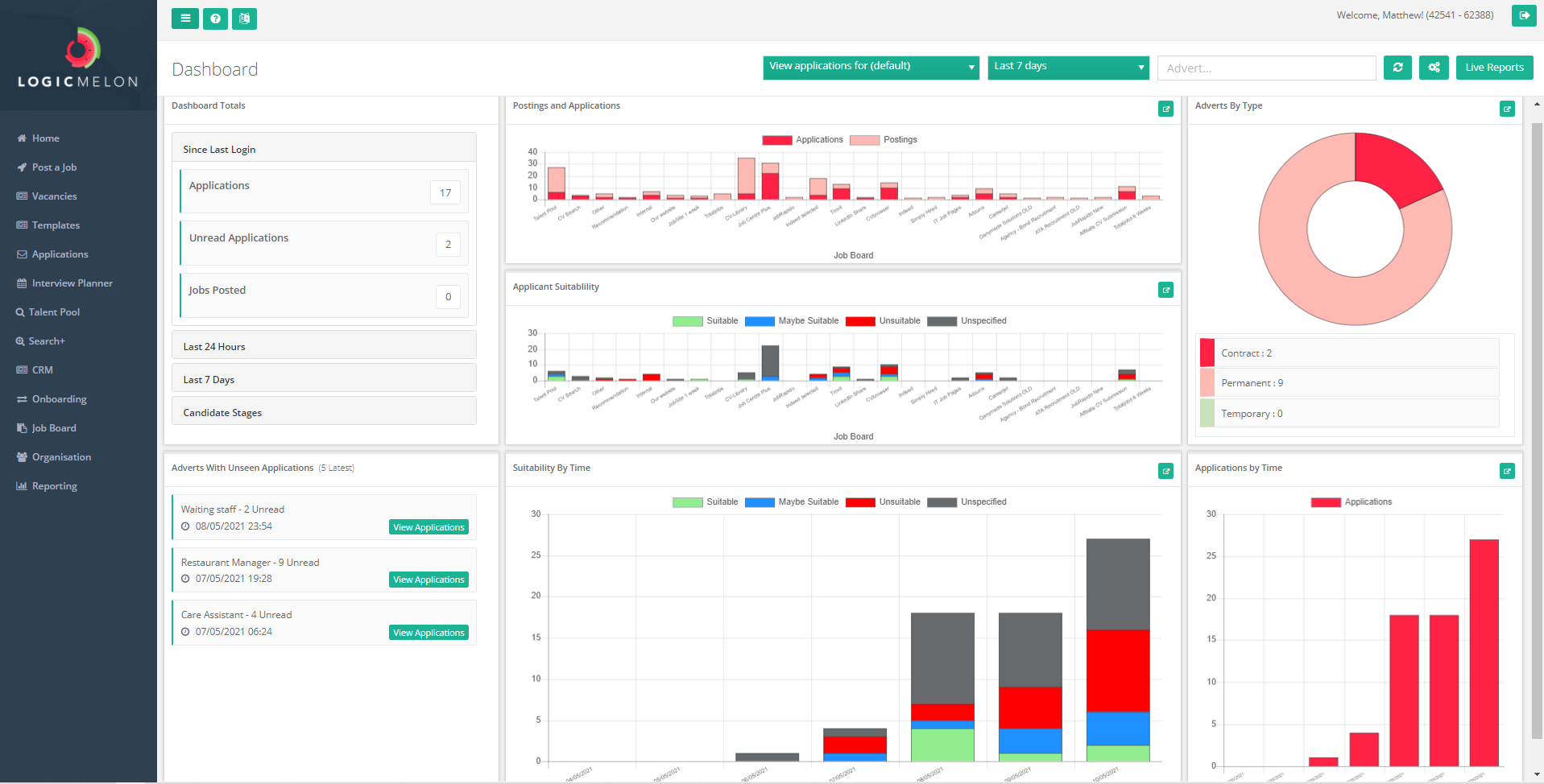Click the Advert search field
The height and width of the screenshot is (784, 1544).
[x=1267, y=68]
